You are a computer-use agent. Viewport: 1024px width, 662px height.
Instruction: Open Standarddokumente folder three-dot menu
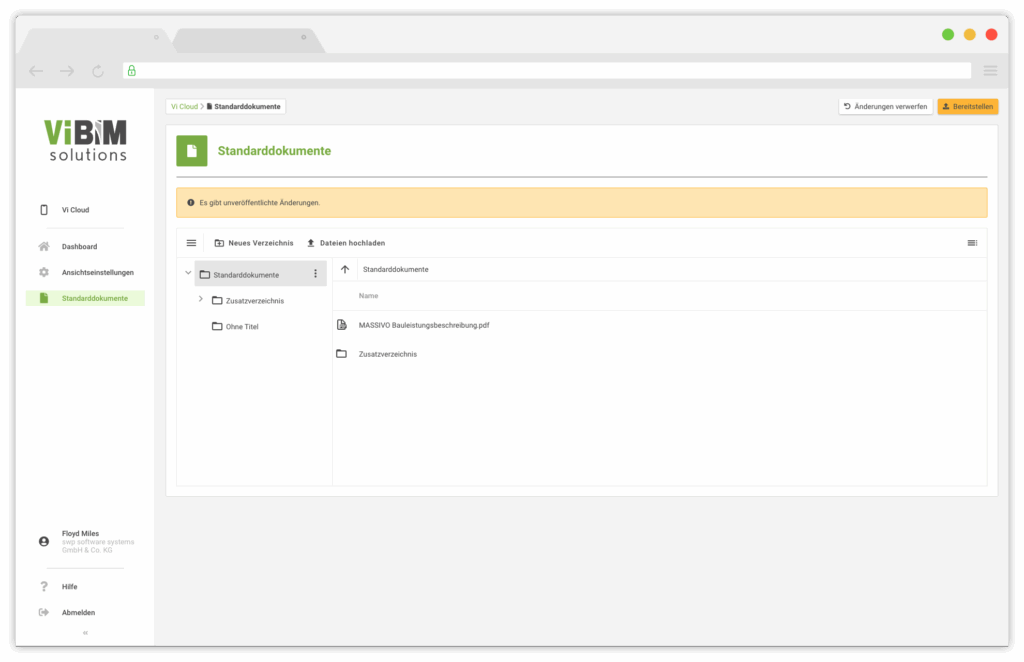(315, 274)
